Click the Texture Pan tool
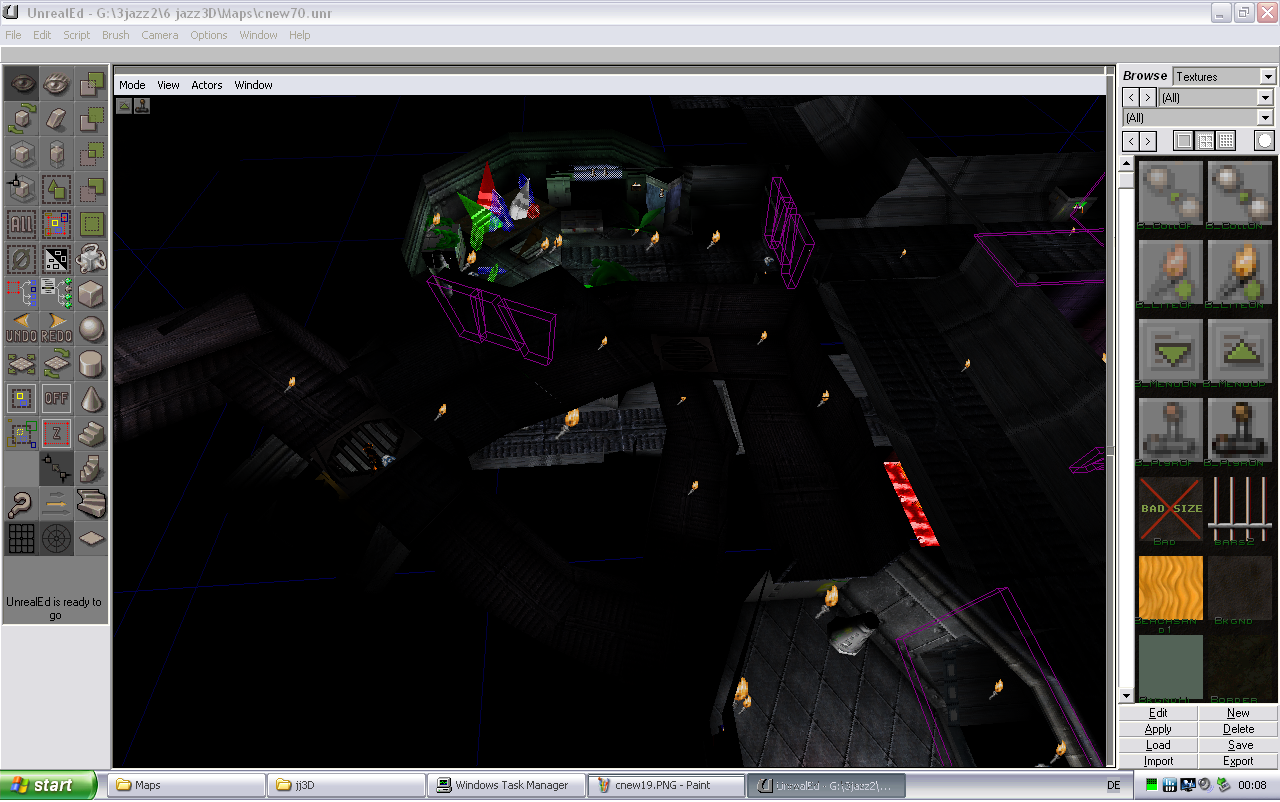Viewport: 1280px width, 802px height. tap(21, 364)
